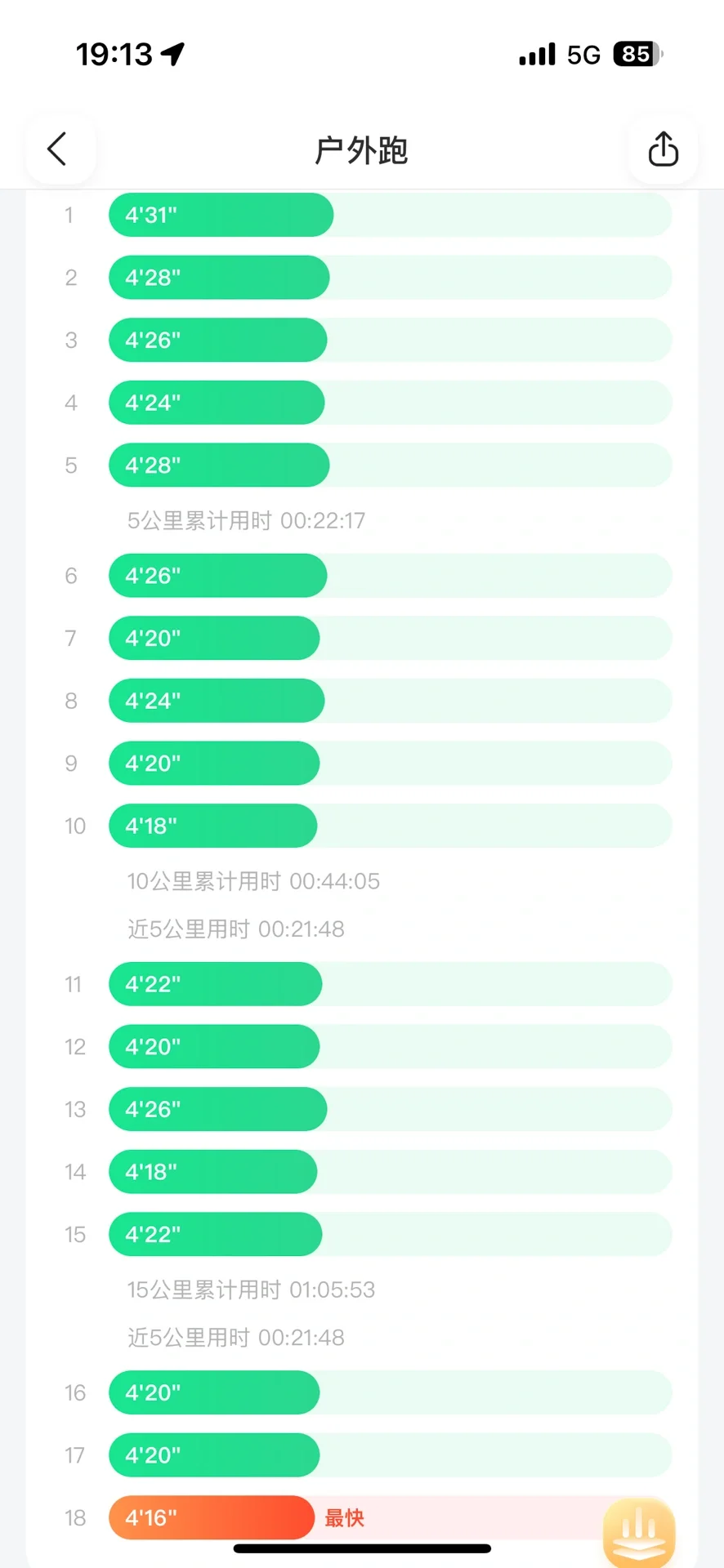Tap 10公里累计用时 00:44:05 text
The width and height of the screenshot is (724, 1568).
pyautogui.click(x=253, y=881)
